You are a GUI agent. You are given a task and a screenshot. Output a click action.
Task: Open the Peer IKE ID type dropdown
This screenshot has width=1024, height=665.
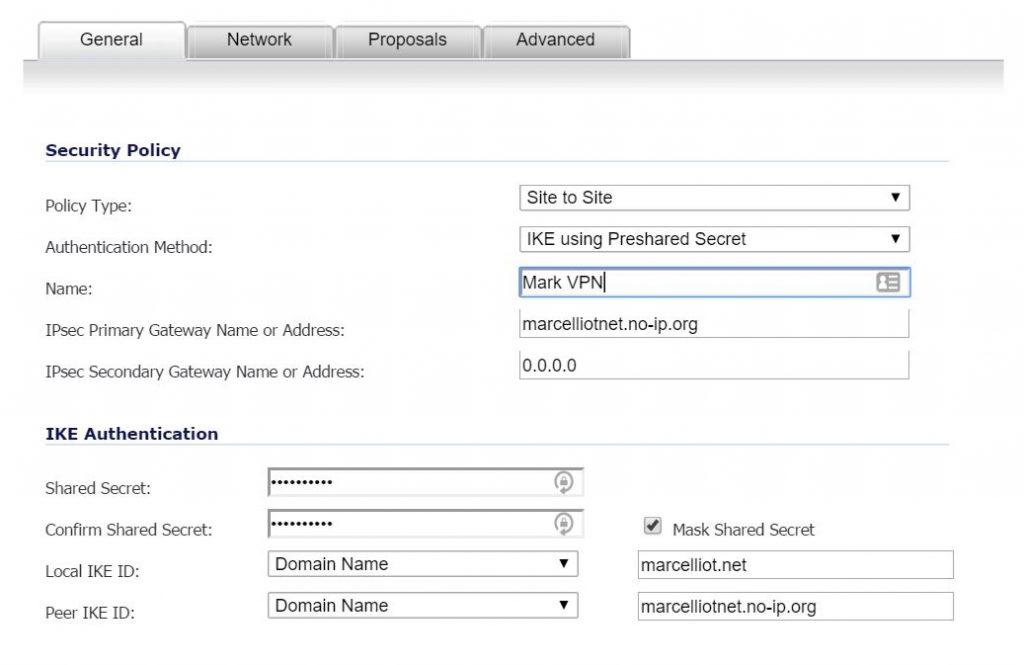(x=422, y=606)
